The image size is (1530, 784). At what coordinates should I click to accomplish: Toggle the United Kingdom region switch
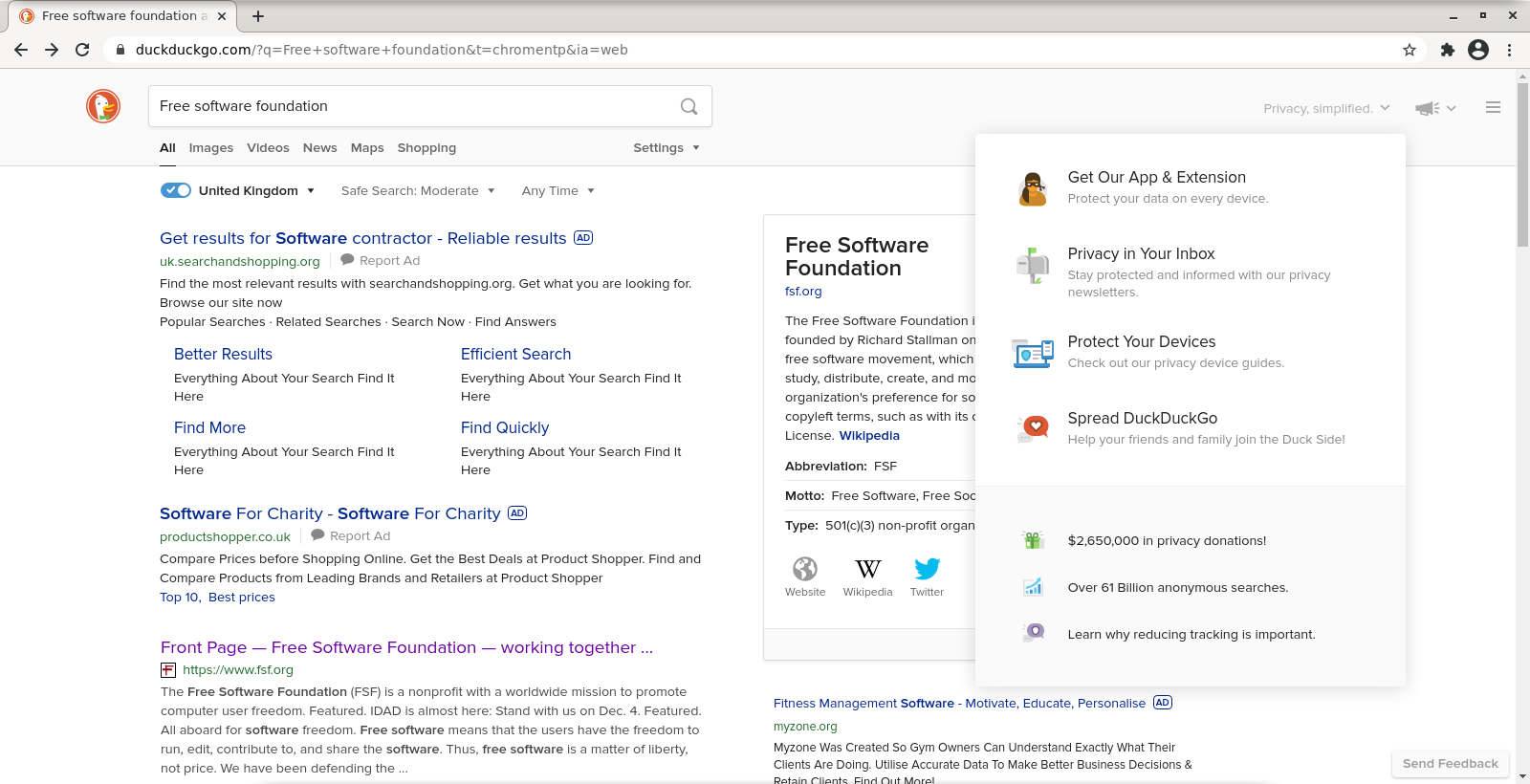tap(176, 190)
